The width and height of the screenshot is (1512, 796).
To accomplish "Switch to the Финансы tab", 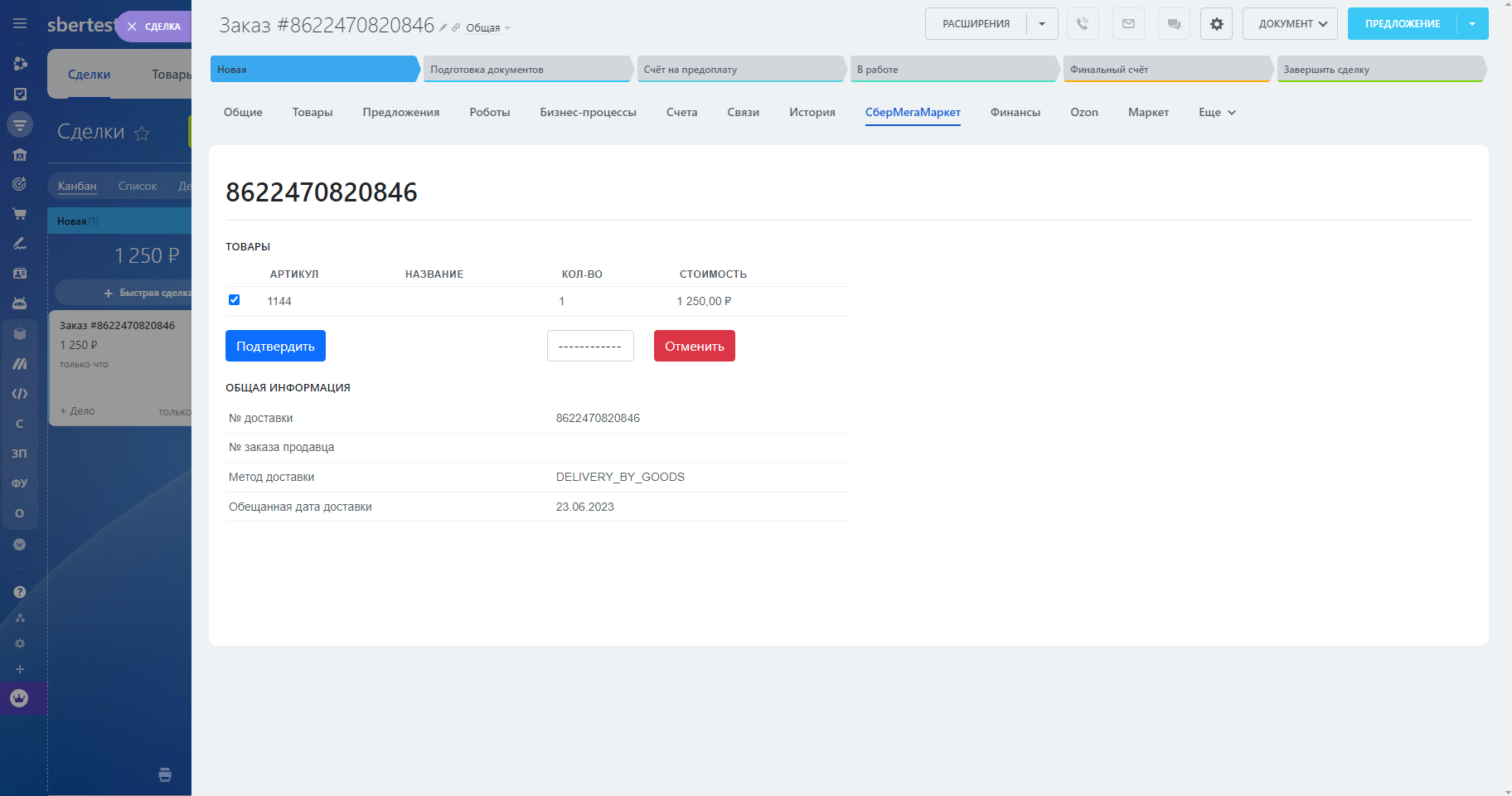I will click(1015, 113).
